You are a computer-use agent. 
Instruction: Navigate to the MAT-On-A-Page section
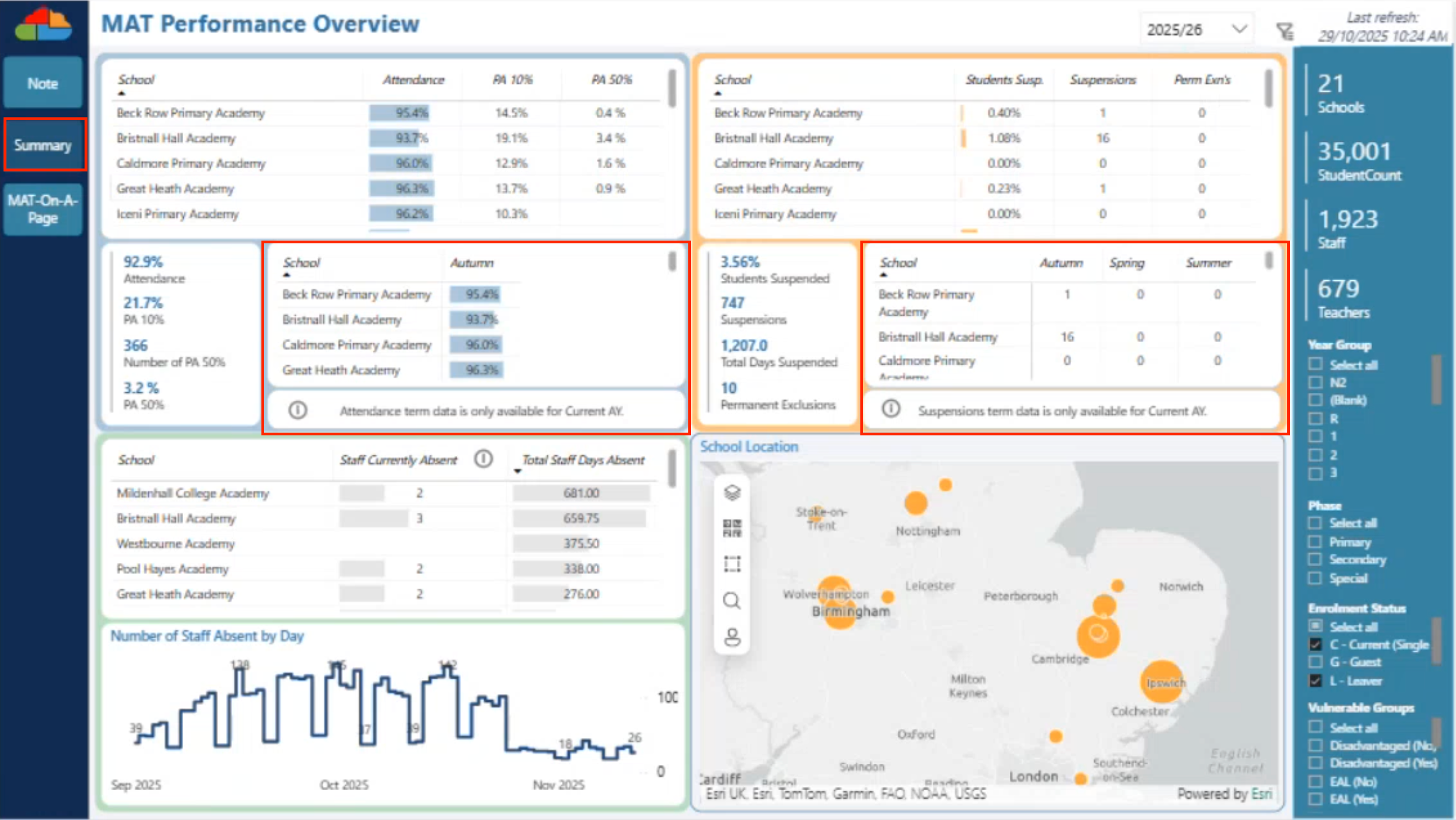(43, 209)
